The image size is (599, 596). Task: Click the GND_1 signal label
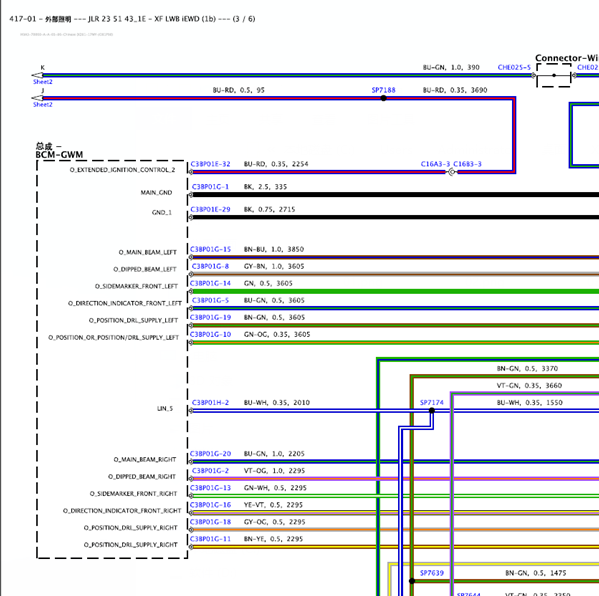click(x=162, y=212)
